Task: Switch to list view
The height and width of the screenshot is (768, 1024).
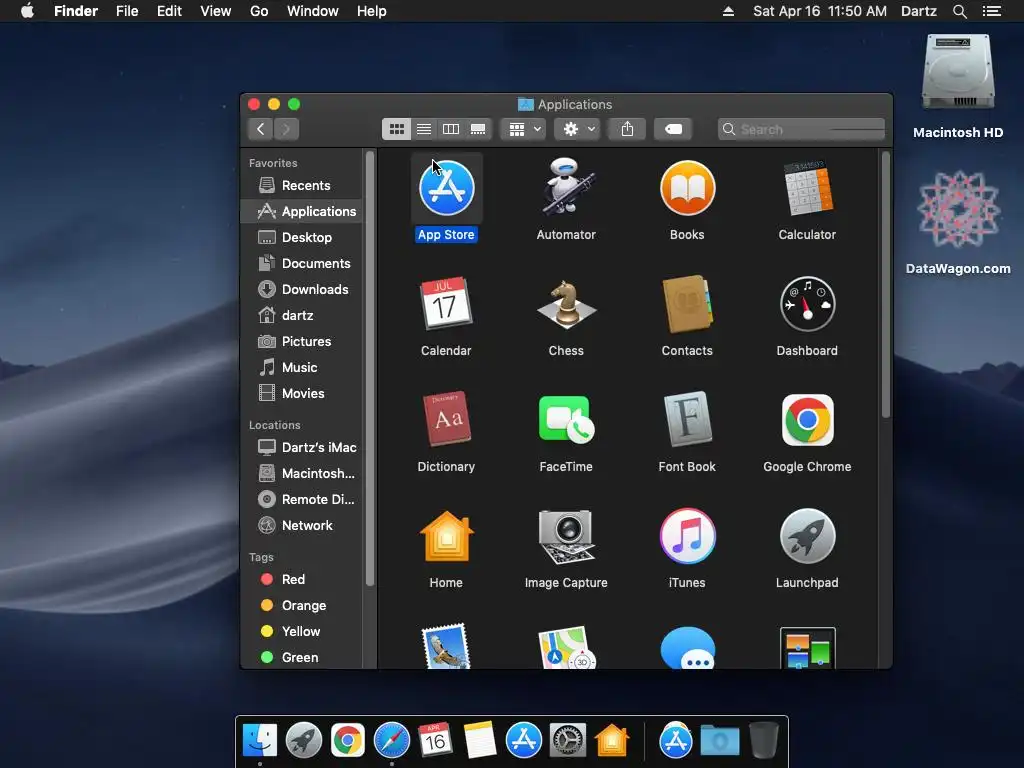Action: pyautogui.click(x=424, y=129)
